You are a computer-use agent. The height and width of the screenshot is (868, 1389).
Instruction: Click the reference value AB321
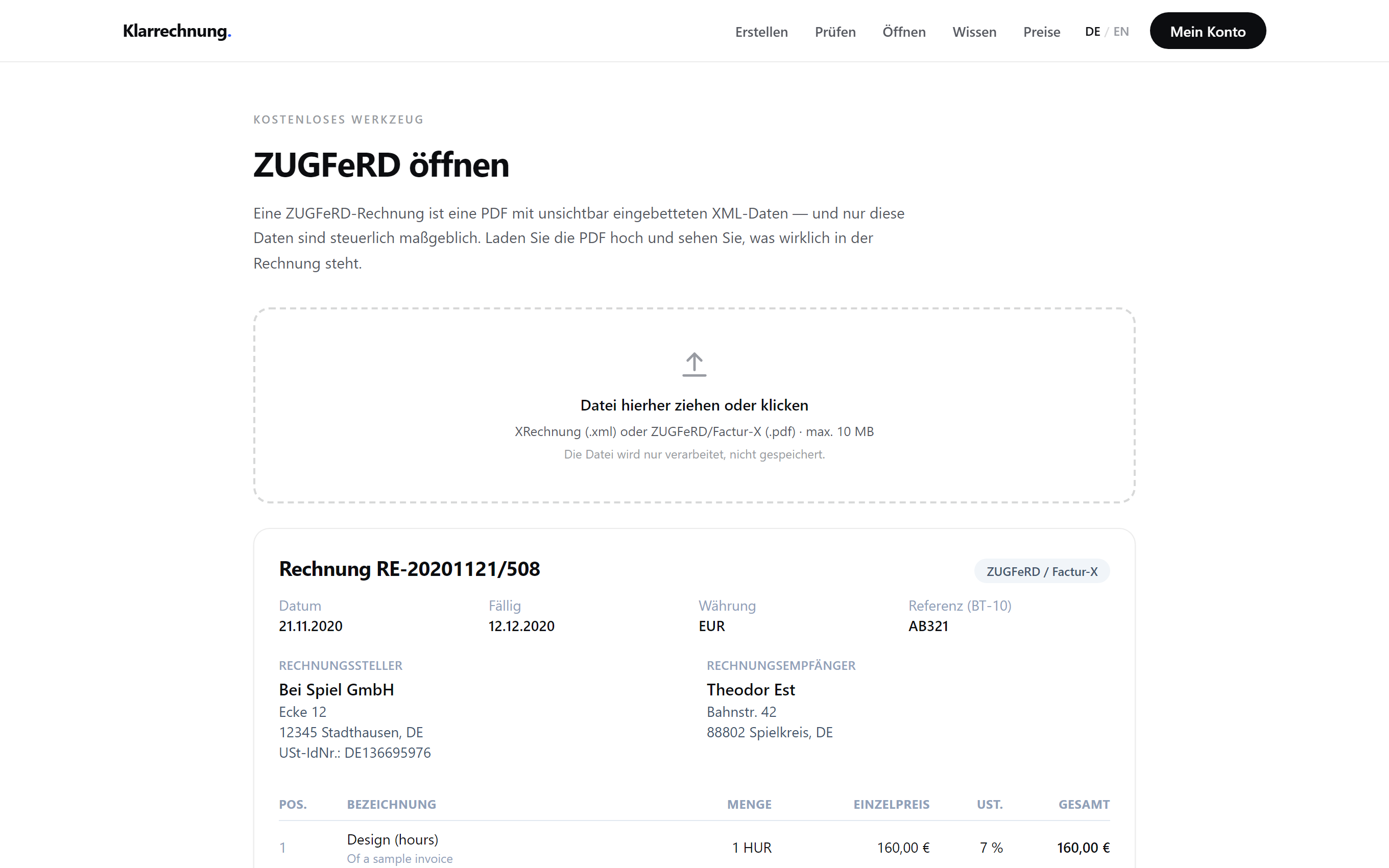point(928,626)
